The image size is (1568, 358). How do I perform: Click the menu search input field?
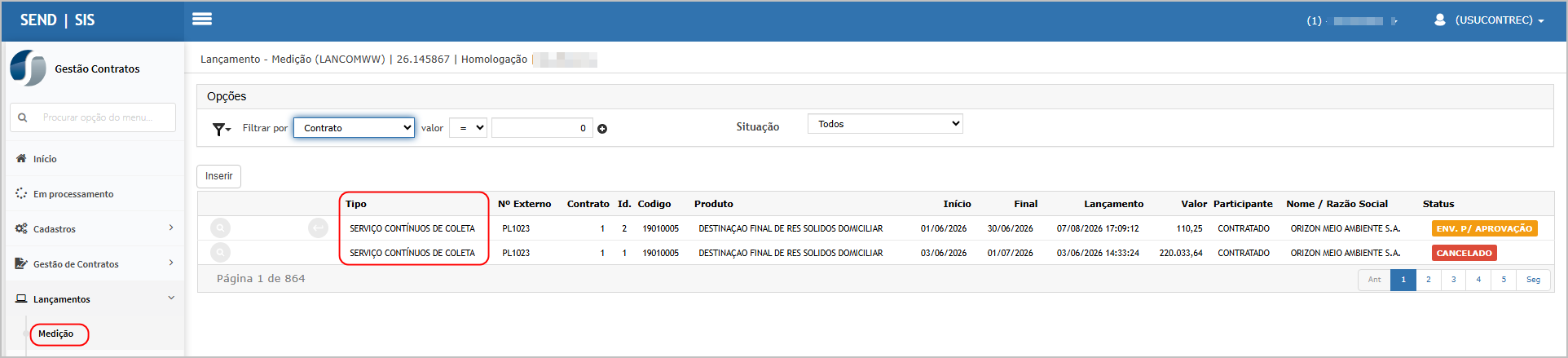(93, 117)
